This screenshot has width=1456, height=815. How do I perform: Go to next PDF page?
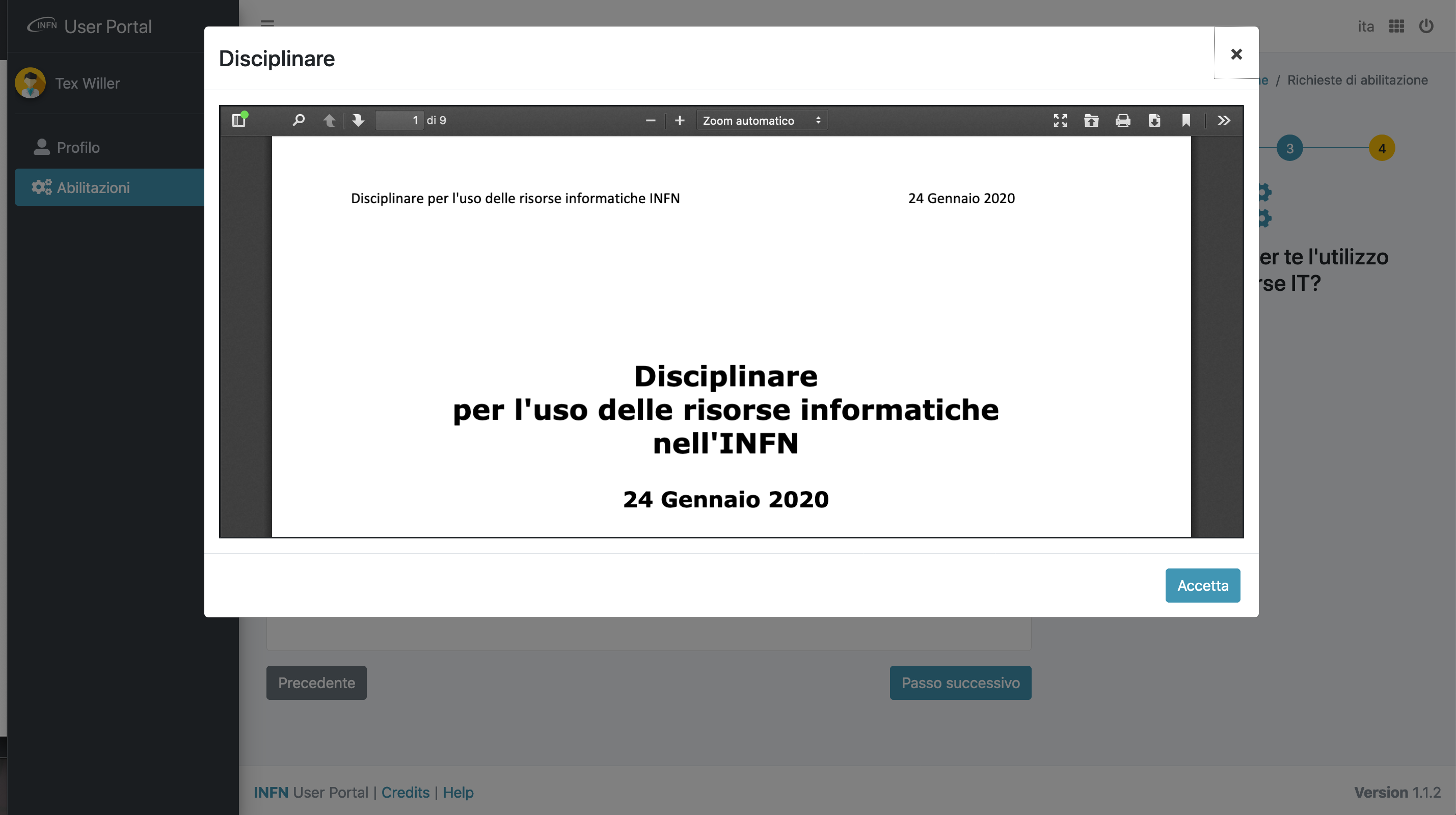[358, 120]
